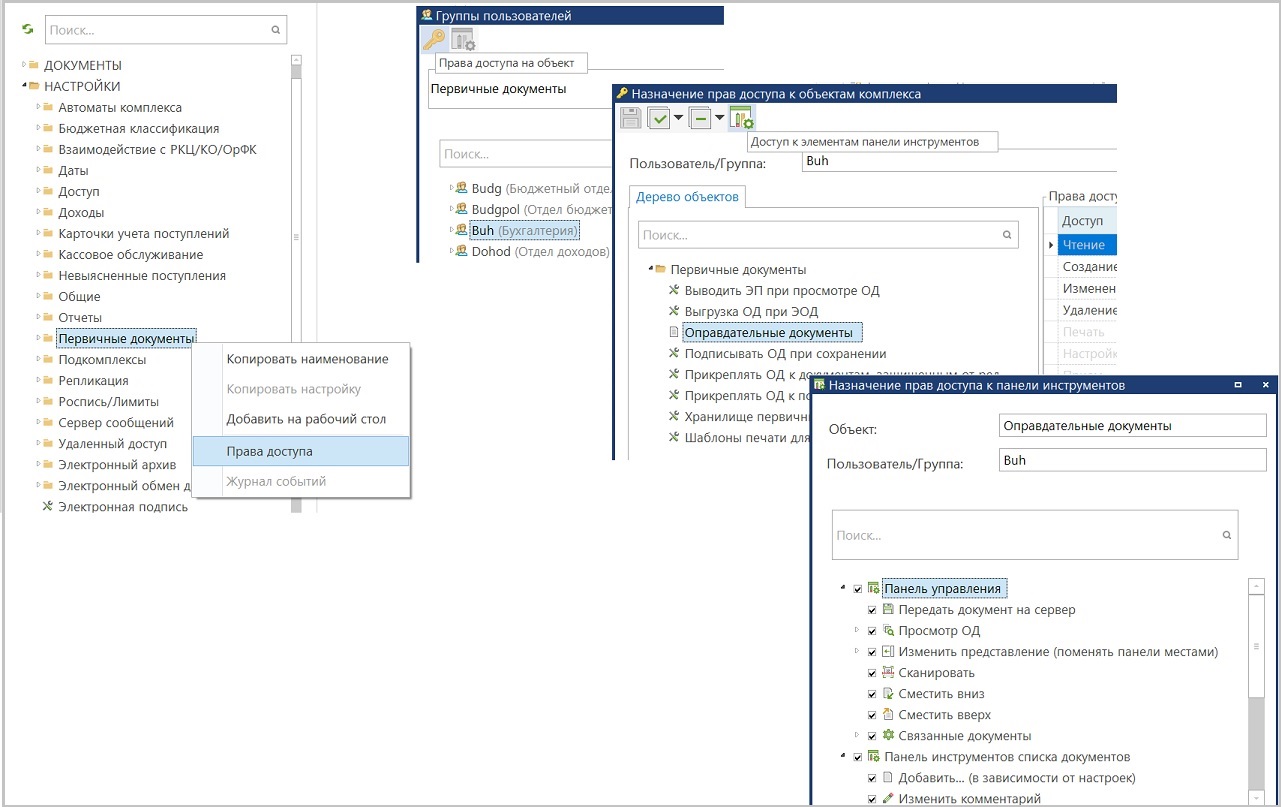This screenshot has width=1281, height=807.
Task: Expand the Budgpol group node
Action: coord(451,209)
